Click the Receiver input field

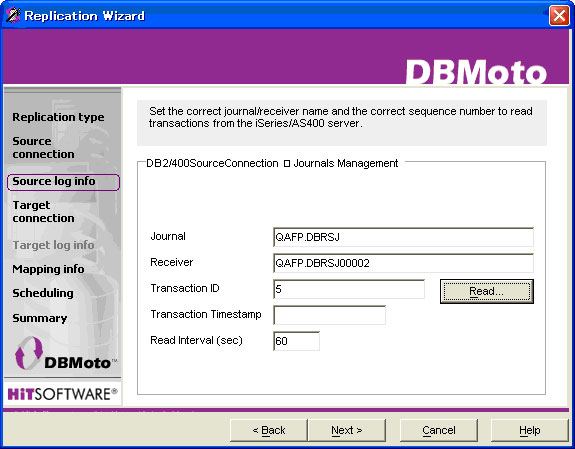[x=403, y=263]
